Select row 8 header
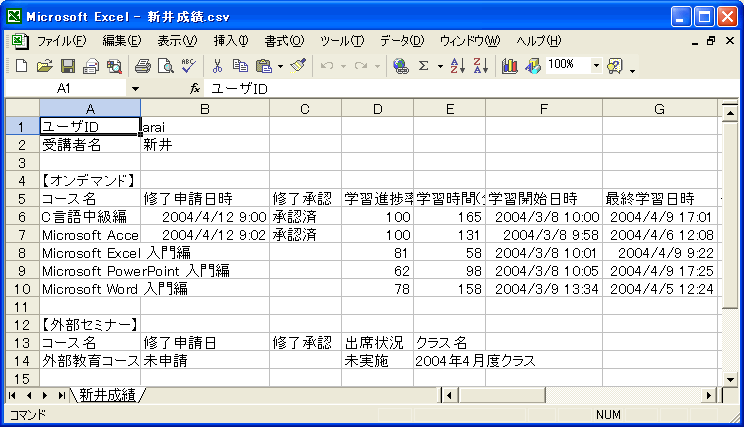This screenshot has width=744, height=427. point(22,253)
